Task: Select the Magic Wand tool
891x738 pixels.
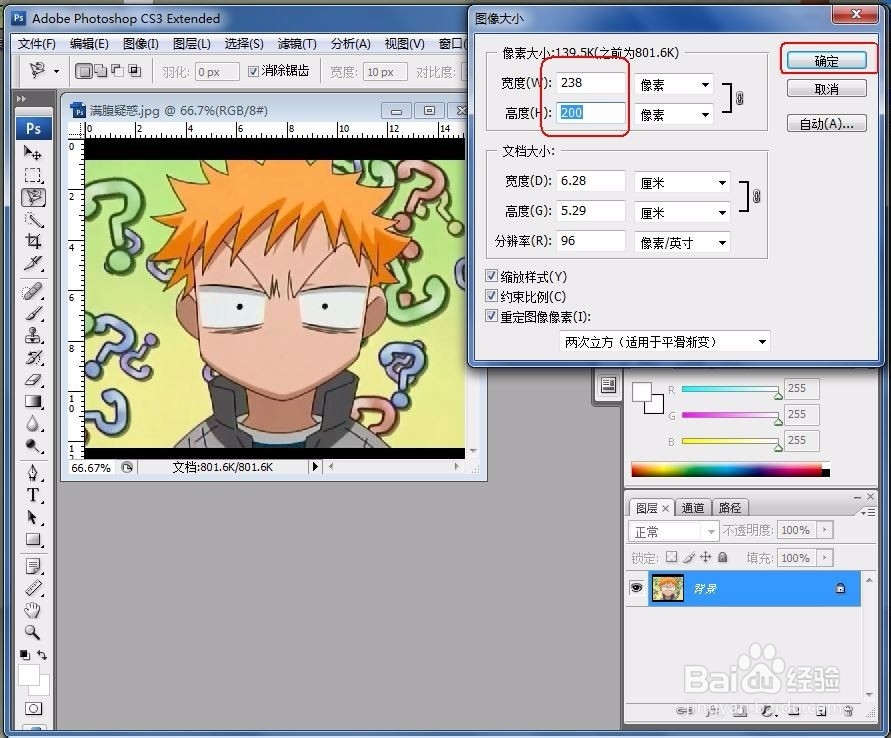Action: 32,219
